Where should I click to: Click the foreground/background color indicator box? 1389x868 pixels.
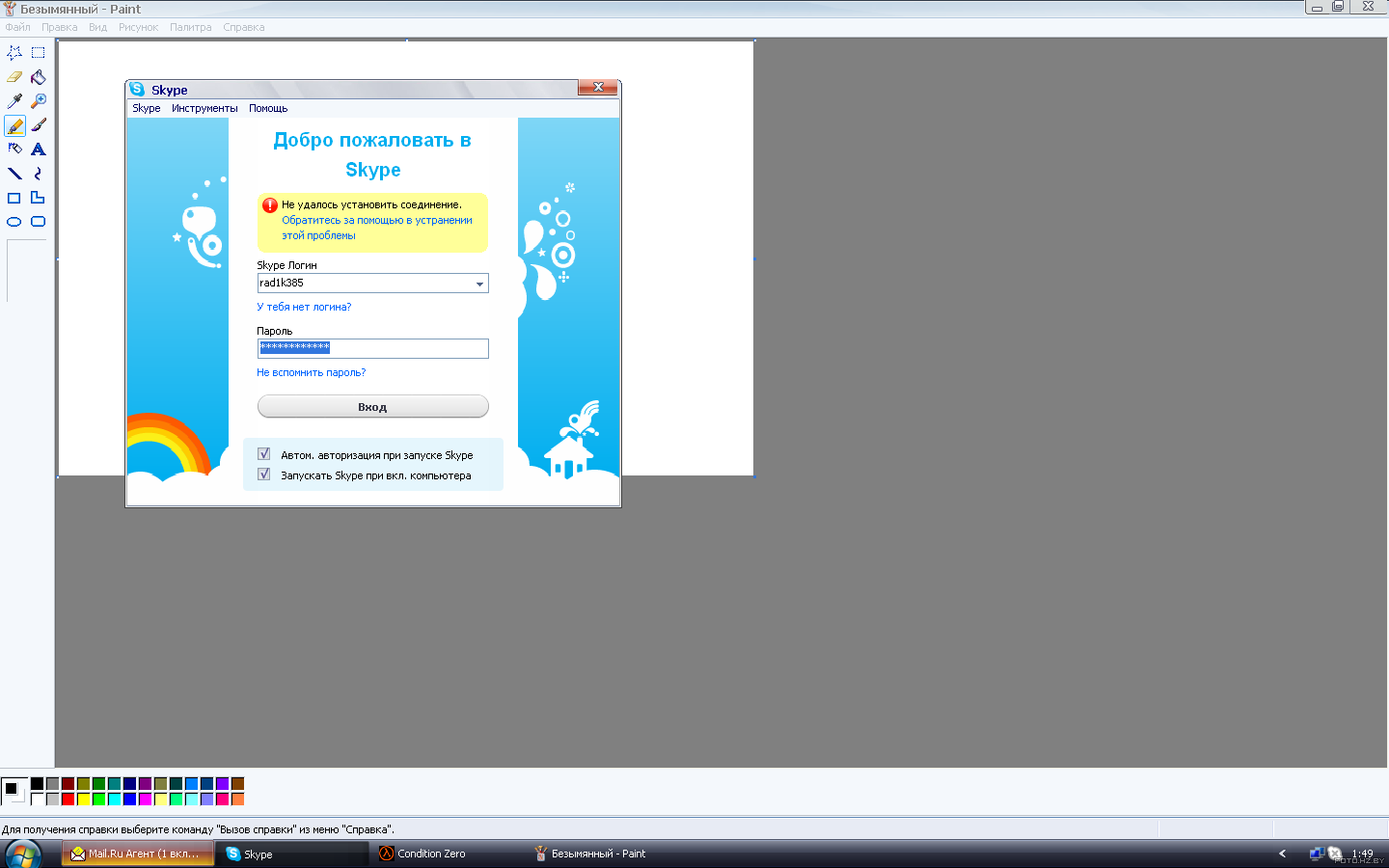click(14, 791)
